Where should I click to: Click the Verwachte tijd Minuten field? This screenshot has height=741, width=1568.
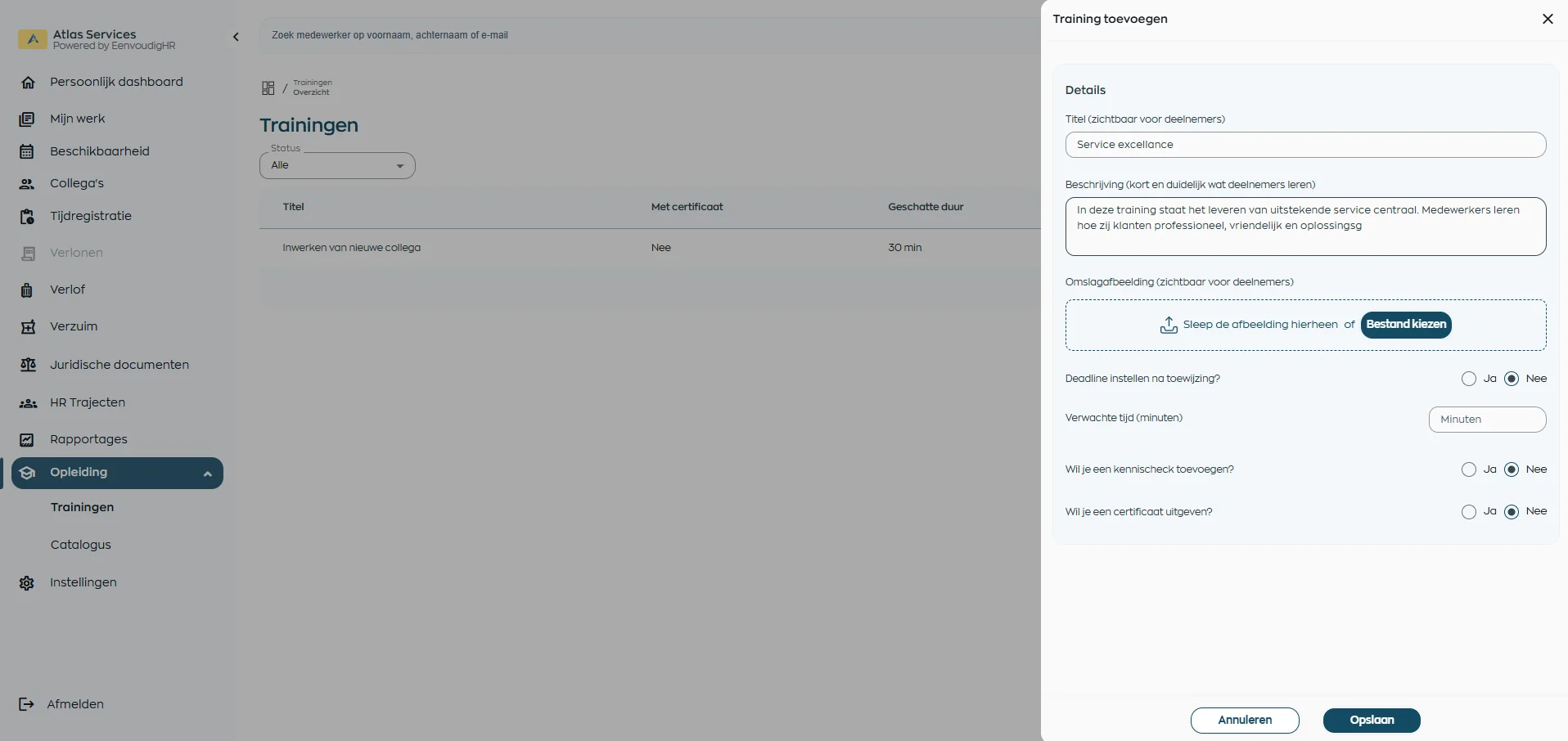1486,420
